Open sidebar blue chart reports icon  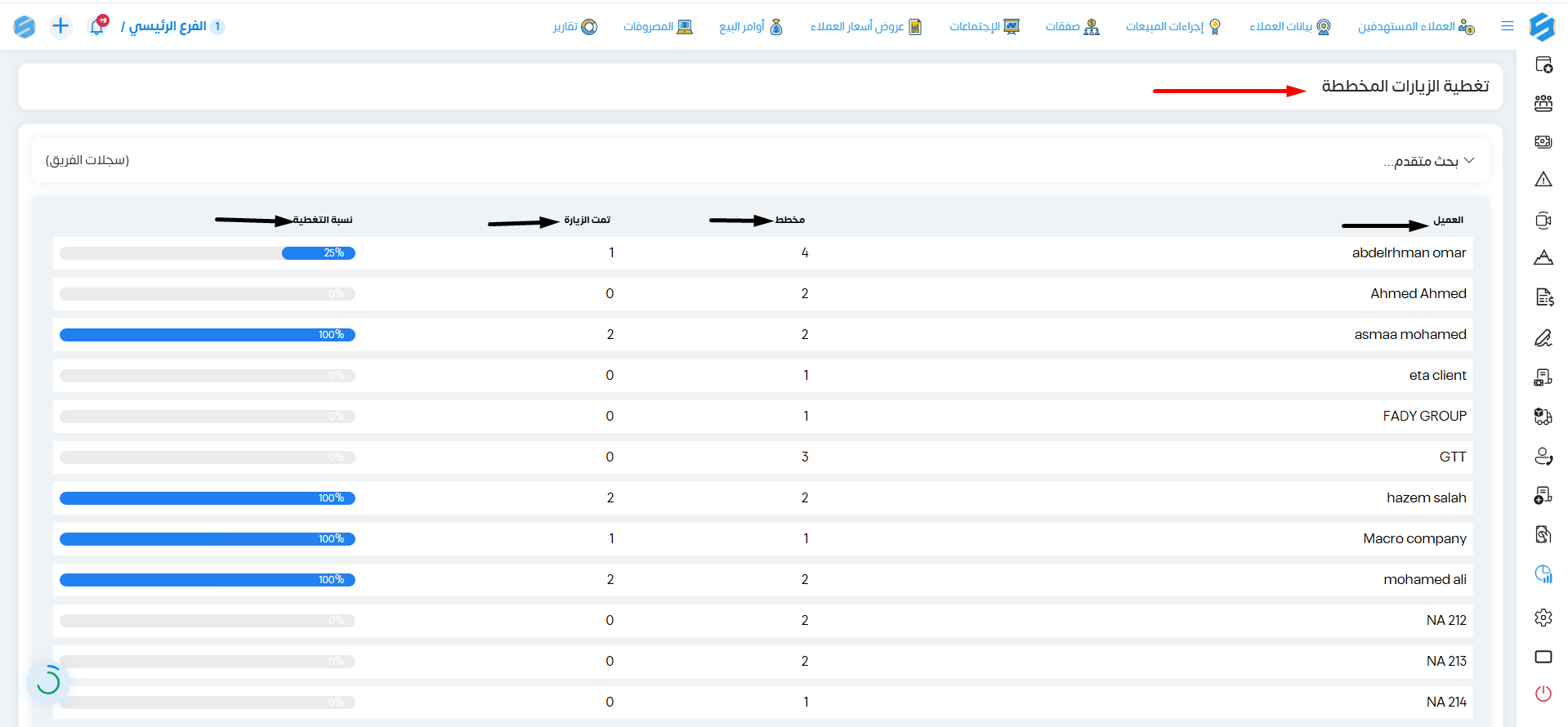(1543, 574)
